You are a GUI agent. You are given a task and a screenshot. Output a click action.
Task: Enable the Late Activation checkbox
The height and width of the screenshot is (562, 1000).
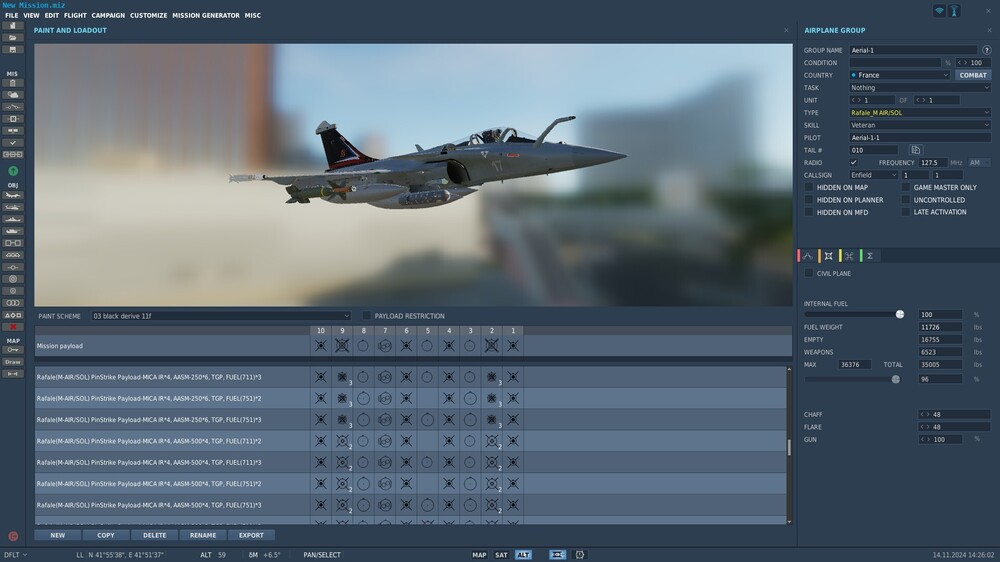(x=906, y=212)
